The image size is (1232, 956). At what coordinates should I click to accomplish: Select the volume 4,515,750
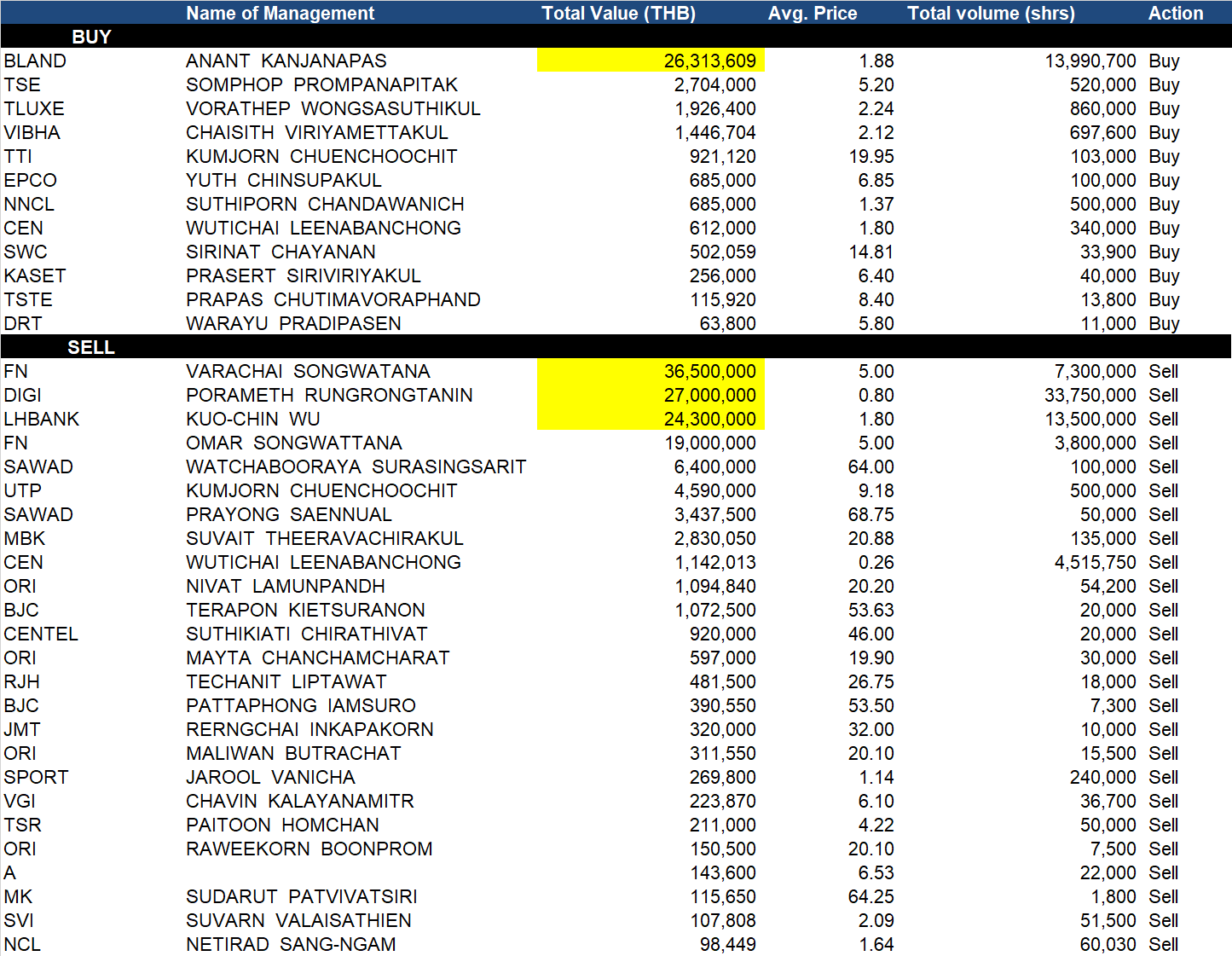(1096, 562)
